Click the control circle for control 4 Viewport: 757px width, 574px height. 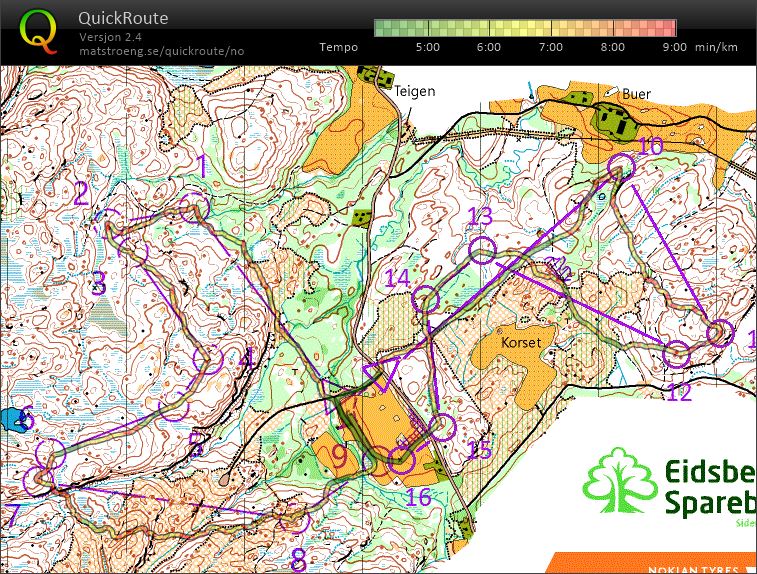tap(208, 359)
